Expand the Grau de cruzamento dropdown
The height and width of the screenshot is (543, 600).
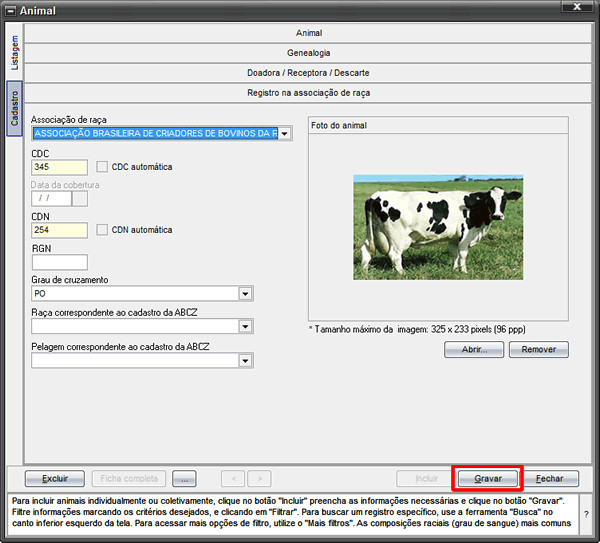click(245, 294)
